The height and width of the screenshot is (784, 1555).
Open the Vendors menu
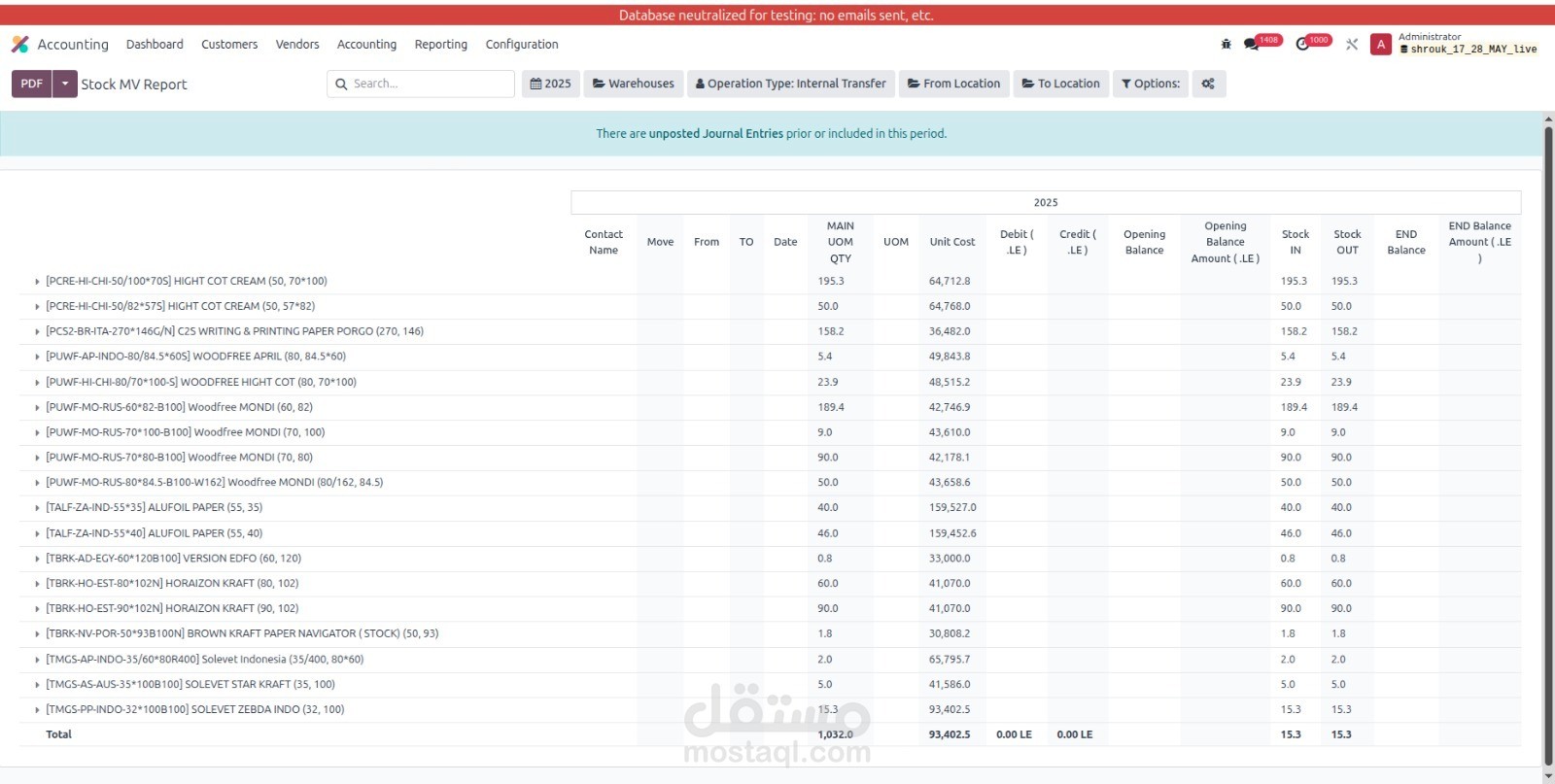click(x=297, y=45)
